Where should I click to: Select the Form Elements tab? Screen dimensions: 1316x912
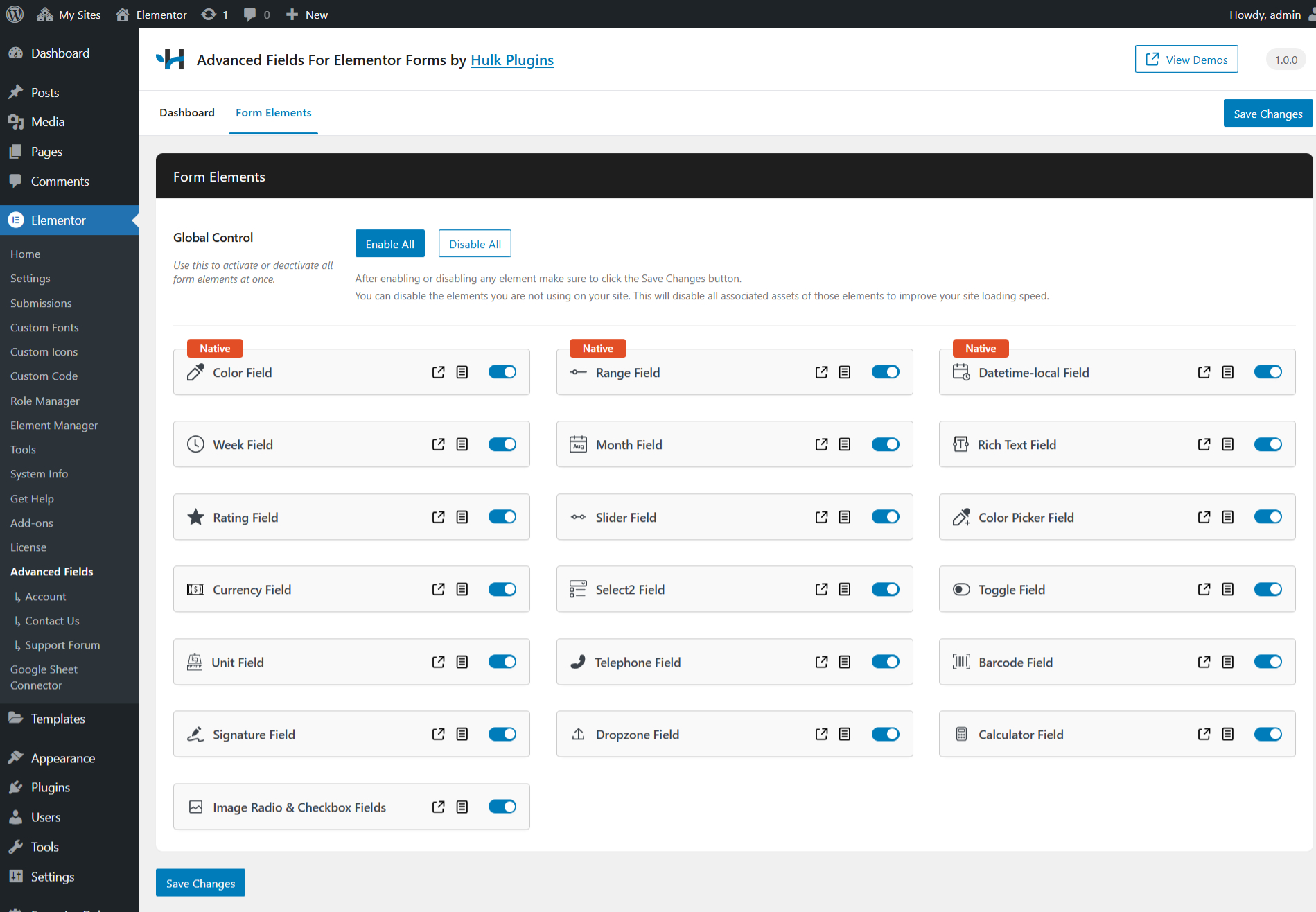pyautogui.click(x=273, y=112)
